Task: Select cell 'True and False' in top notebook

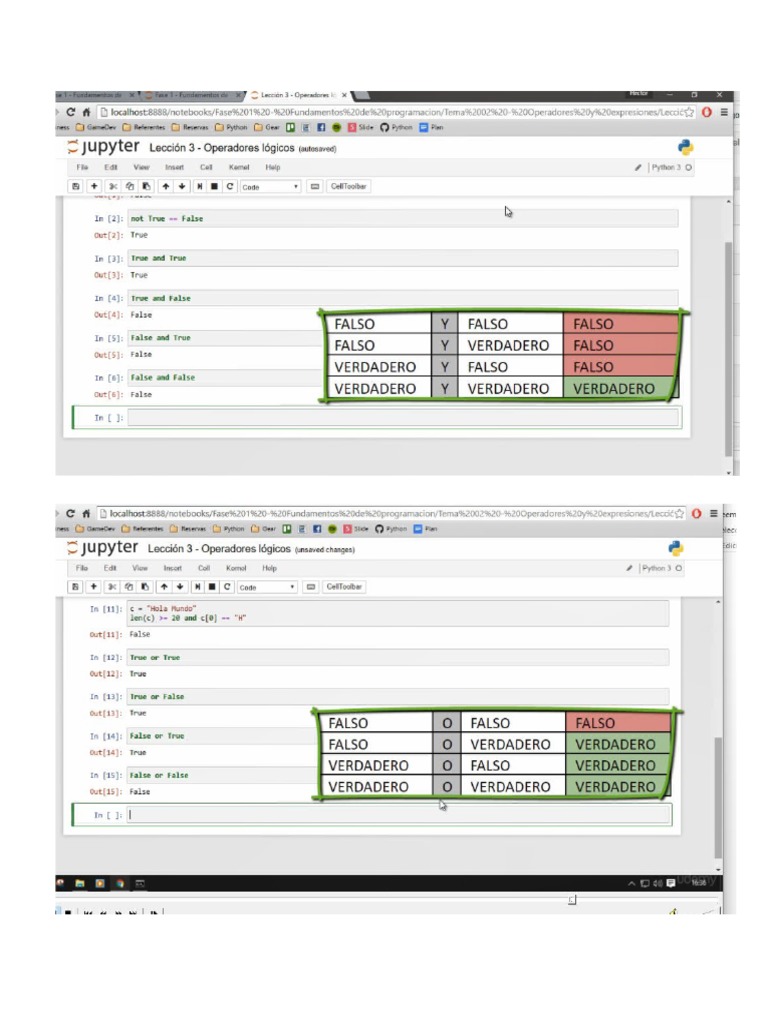Action: pos(403,298)
